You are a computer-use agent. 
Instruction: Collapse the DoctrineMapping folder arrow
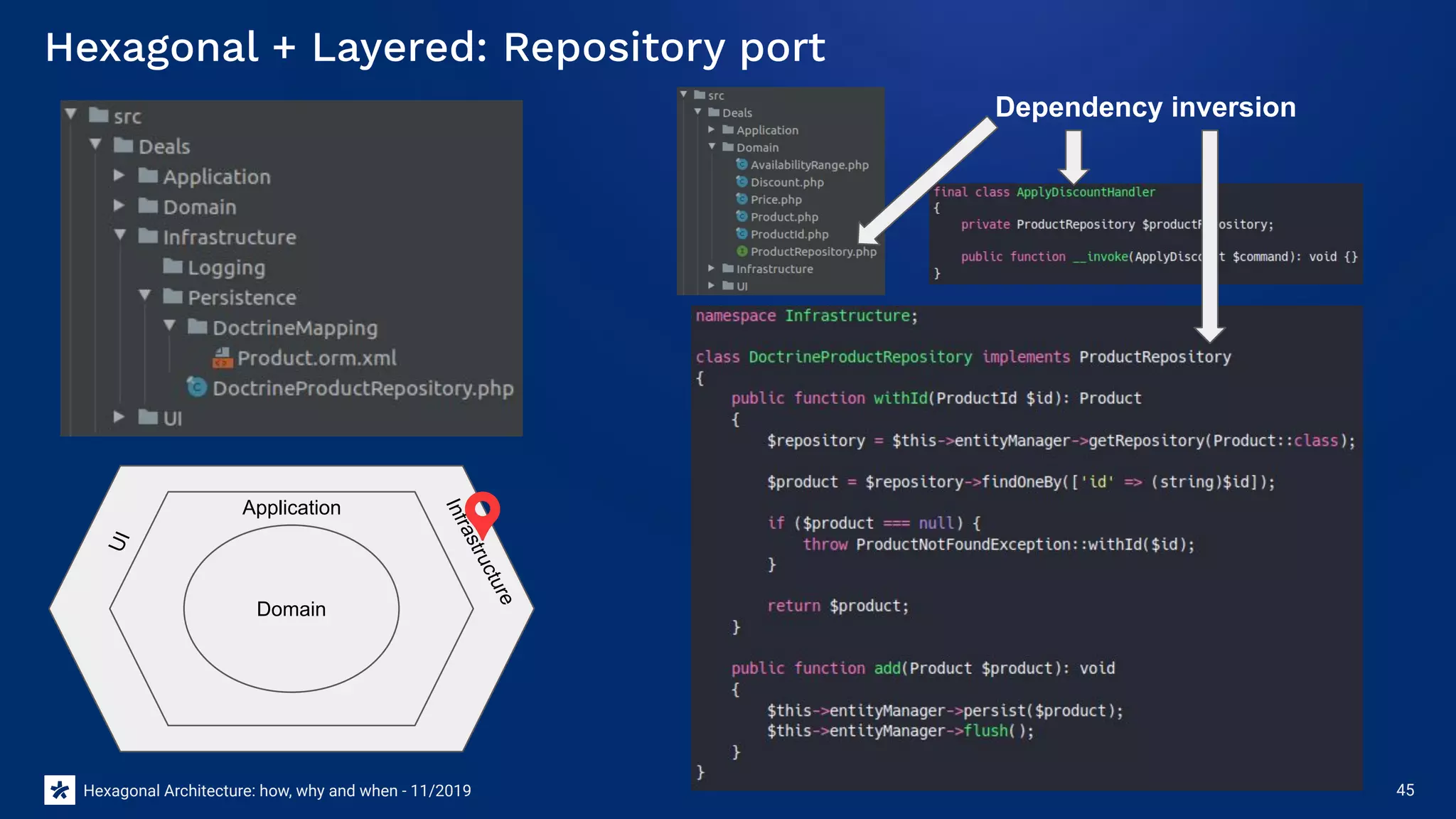click(x=170, y=326)
